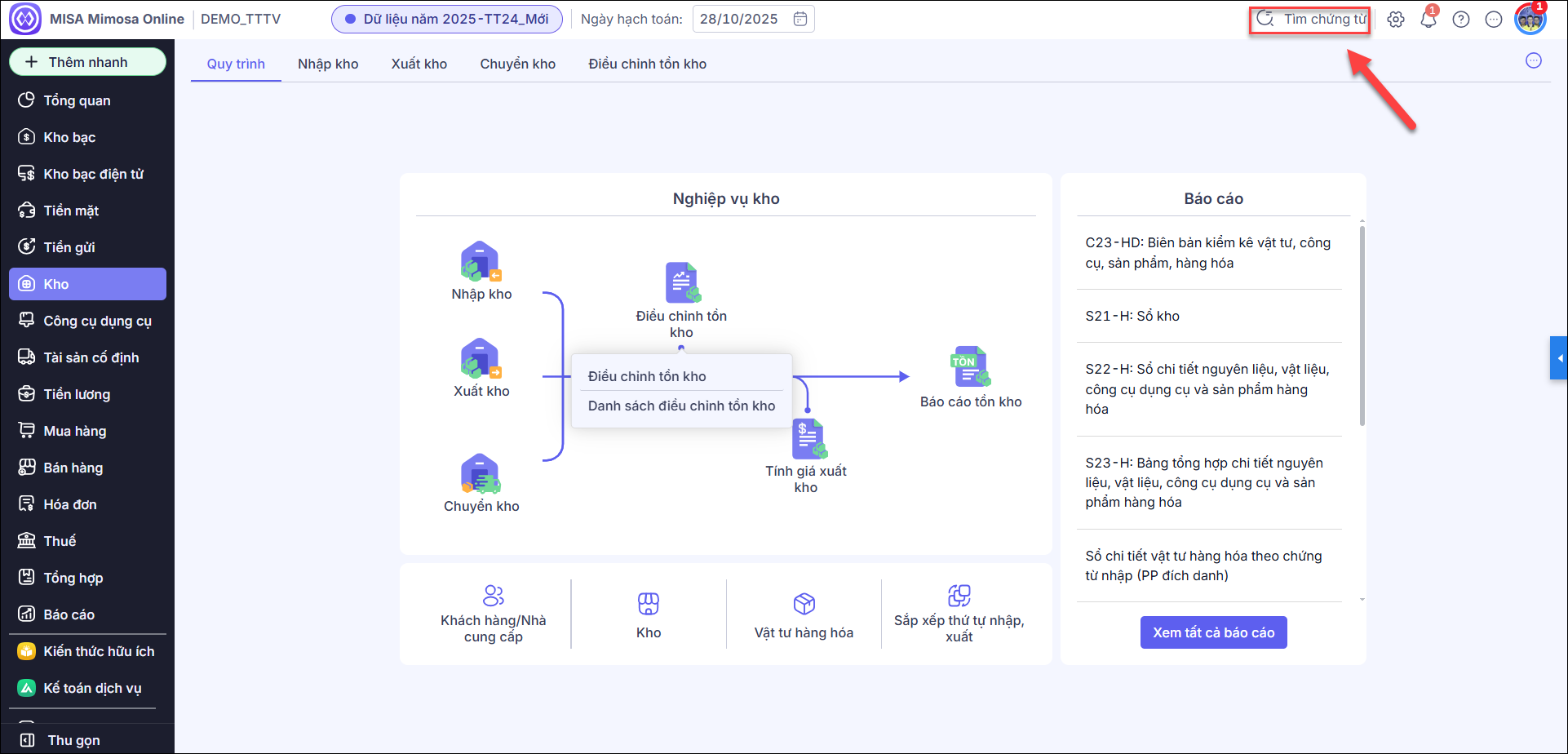The width and height of the screenshot is (1568, 754).
Task: Open the Chuyển kho workflow icon
Action: (481, 474)
